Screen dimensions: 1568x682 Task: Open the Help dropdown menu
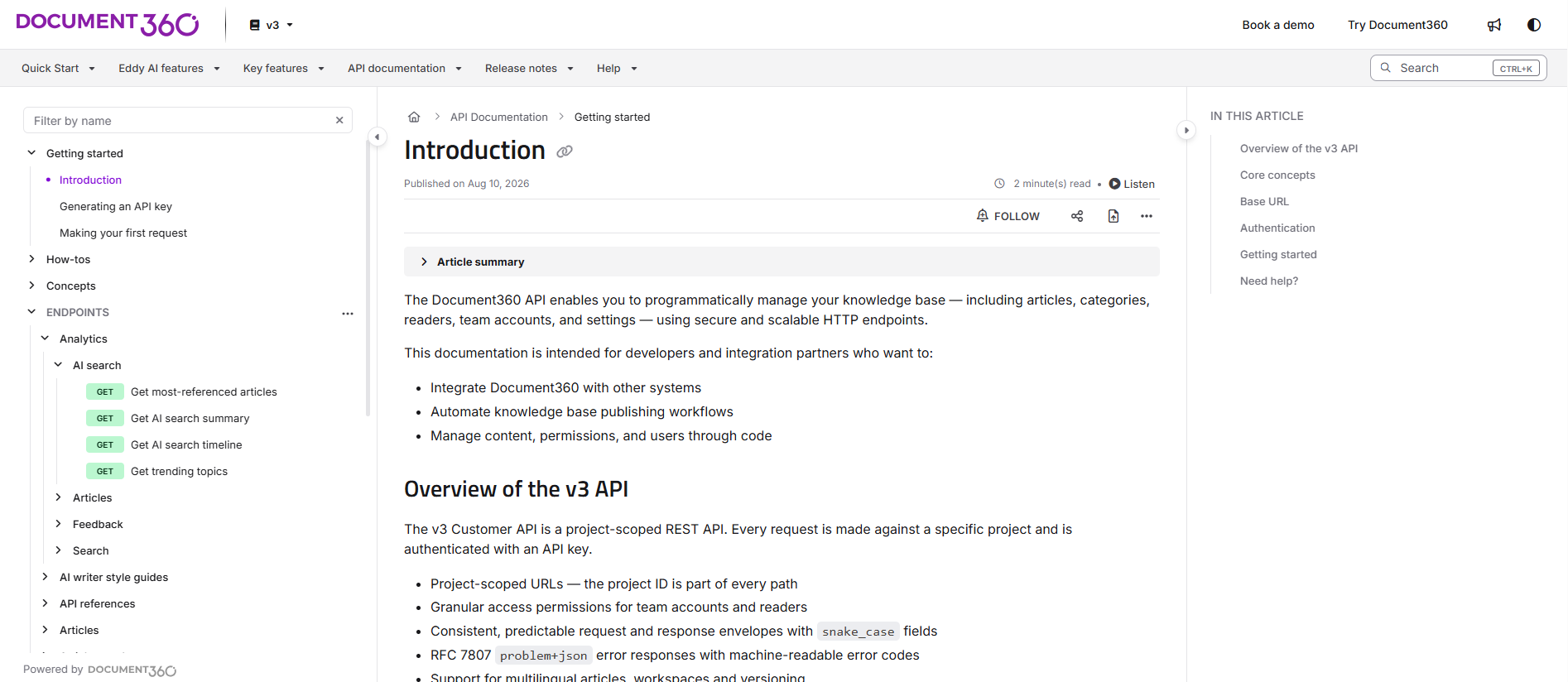[617, 69]
